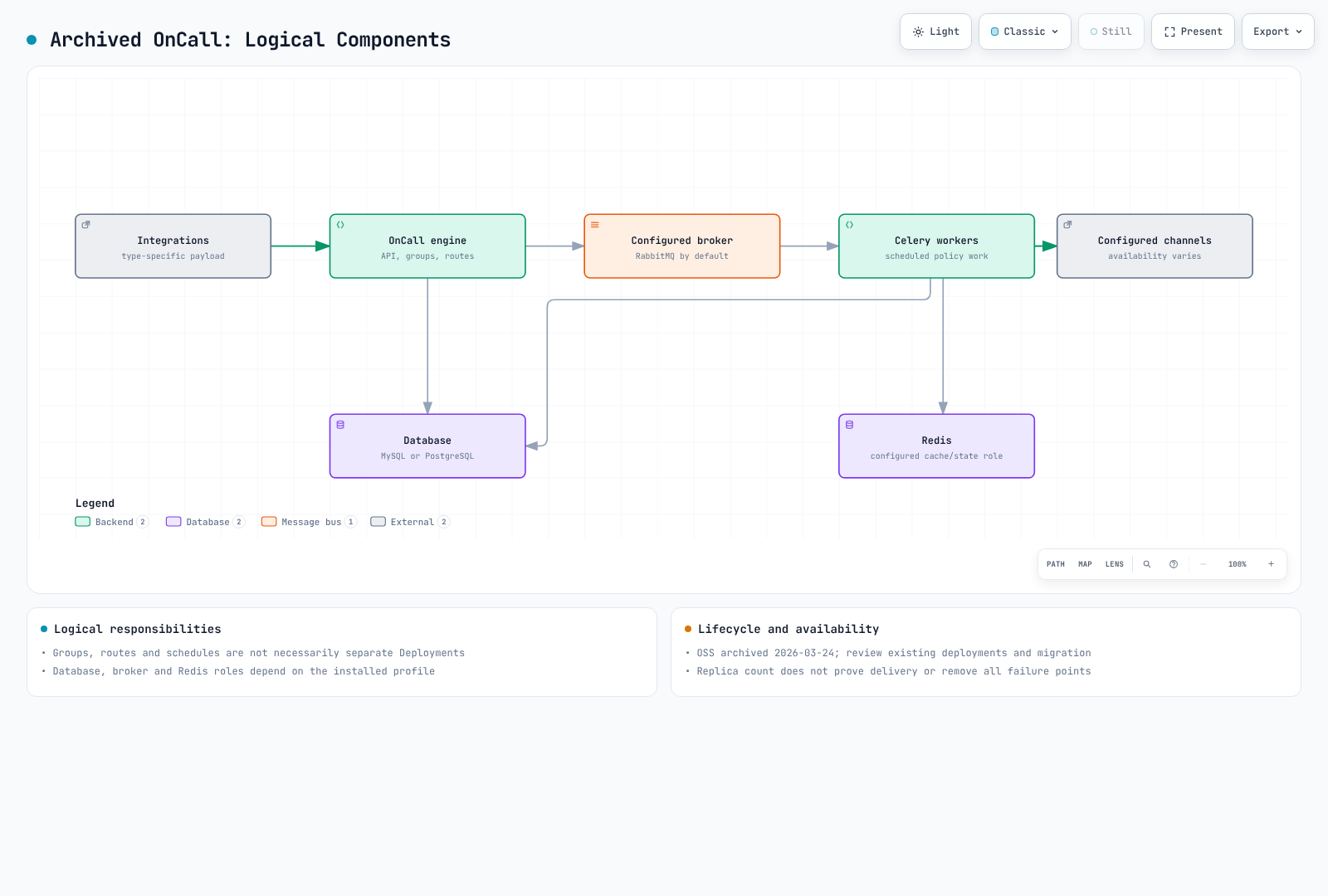Select the Configured channels node
This screenshot has height=896, width=1328.
tap(1155, 246)
